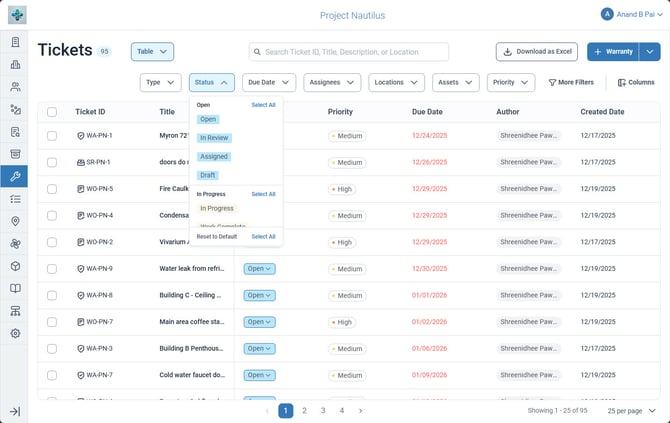Change status badge Open for WO-PN-7

(259, 322)
